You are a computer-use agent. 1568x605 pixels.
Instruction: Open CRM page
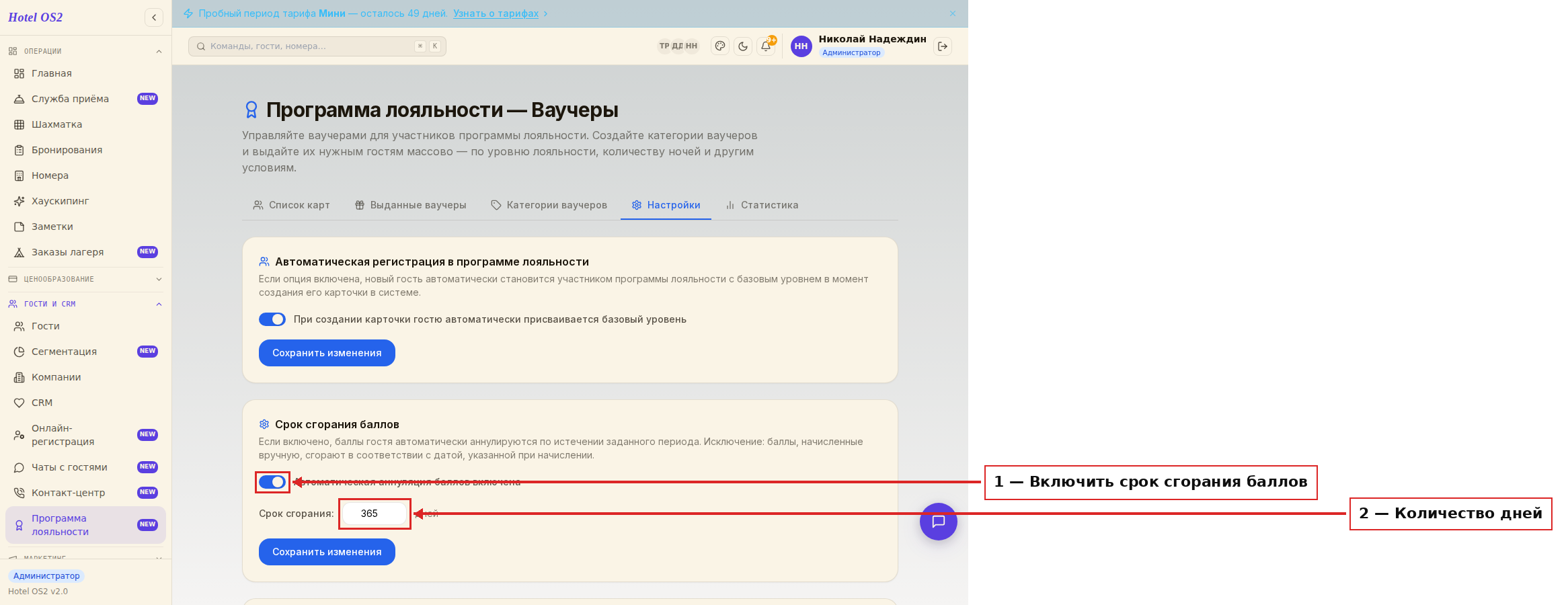[x=85, y=403]
